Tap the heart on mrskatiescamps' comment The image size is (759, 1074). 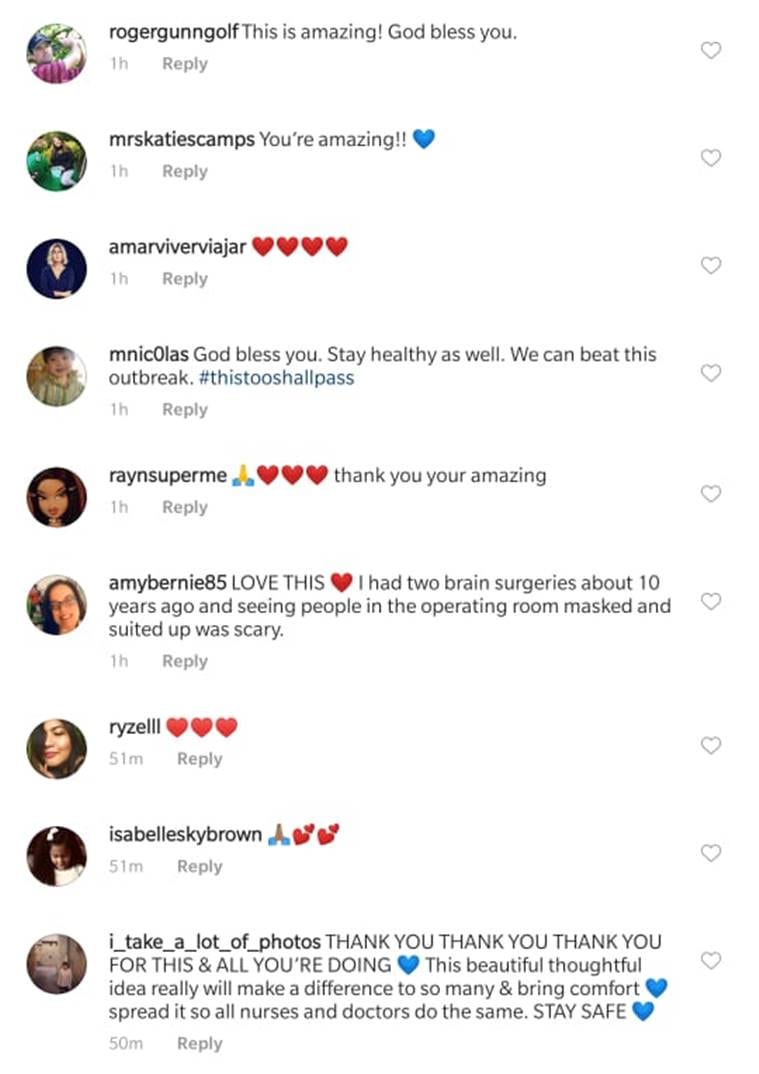coord(710,158)
